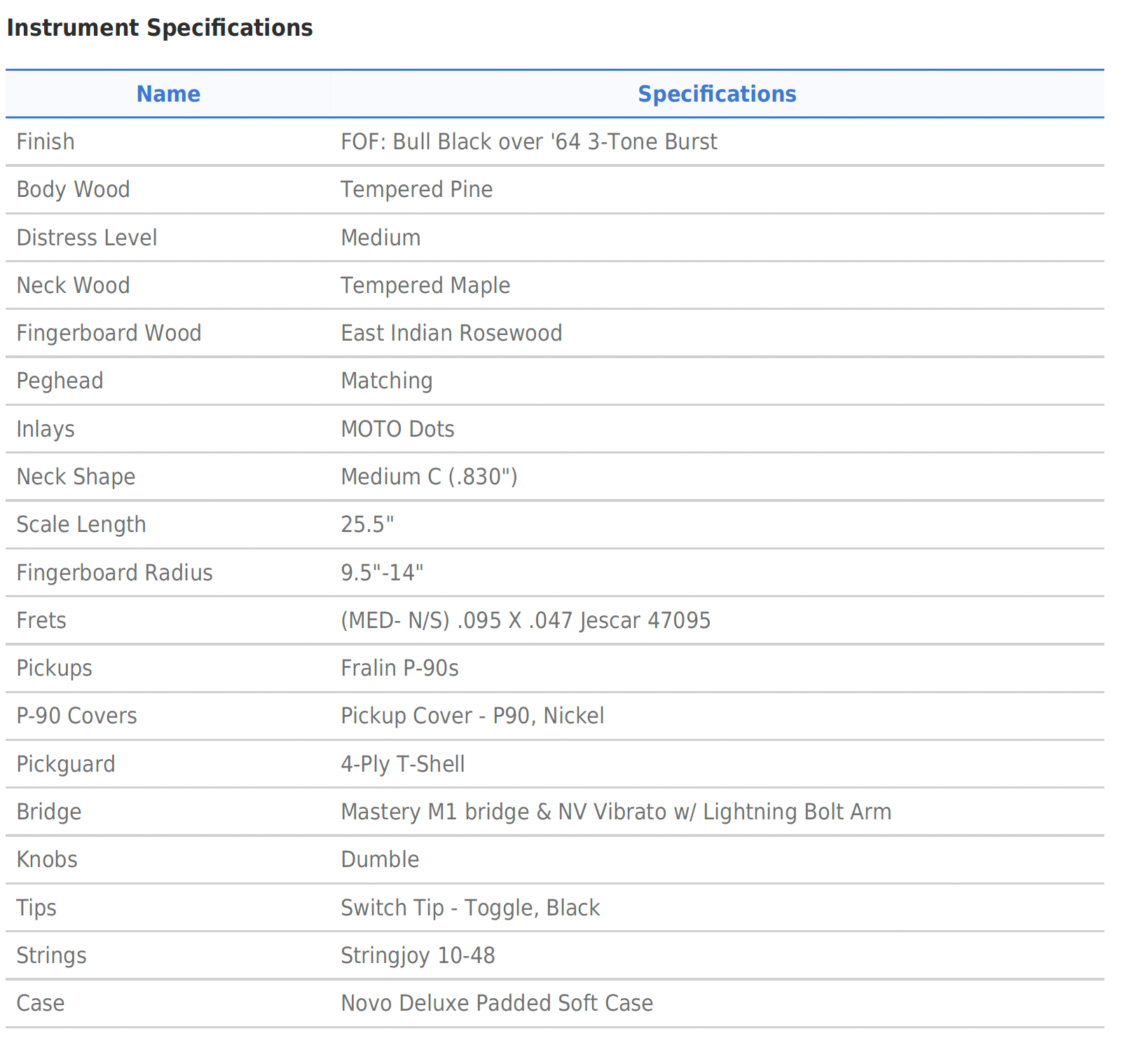Click the Name column header
The width and height of the screenshot is (1131, 1064).
point(168,94)
